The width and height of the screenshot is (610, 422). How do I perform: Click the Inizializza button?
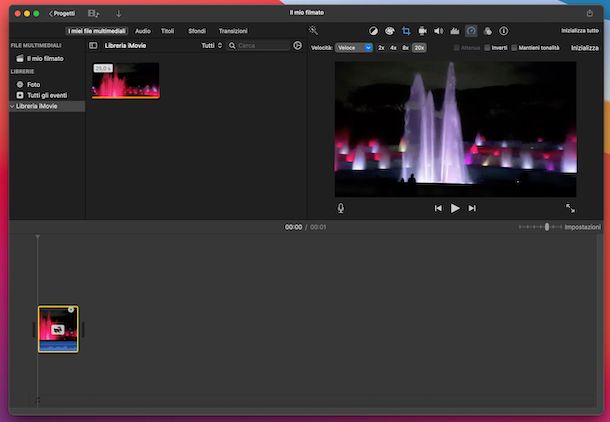585,48
